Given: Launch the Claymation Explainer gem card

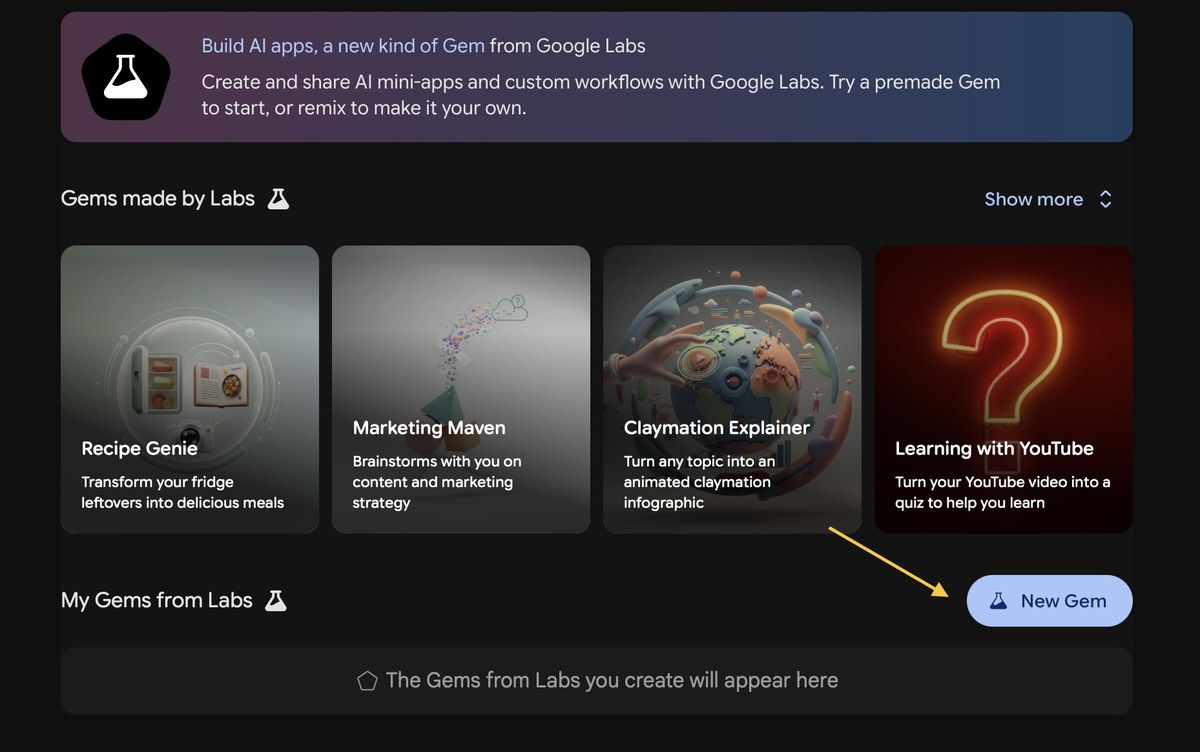Looking at the screenshot, I should click(732, 389).
